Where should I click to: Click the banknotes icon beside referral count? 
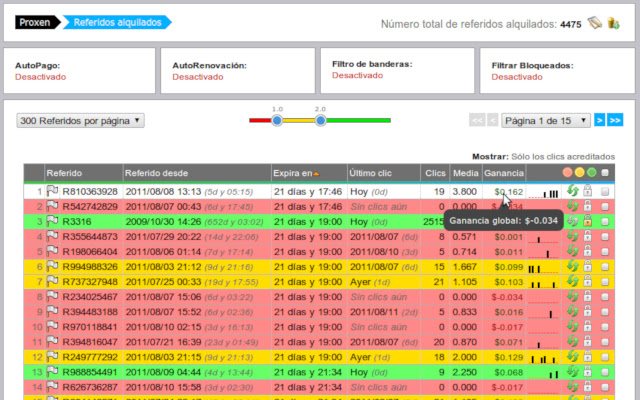[594, 23]
